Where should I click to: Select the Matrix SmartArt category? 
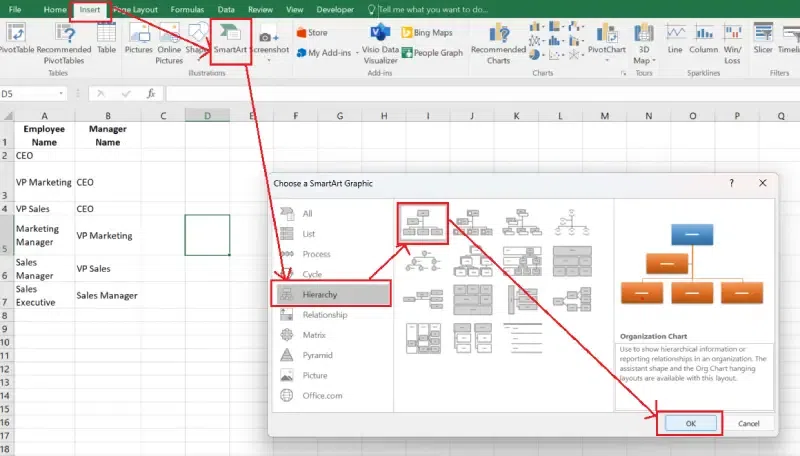click(x=314, y=335)
